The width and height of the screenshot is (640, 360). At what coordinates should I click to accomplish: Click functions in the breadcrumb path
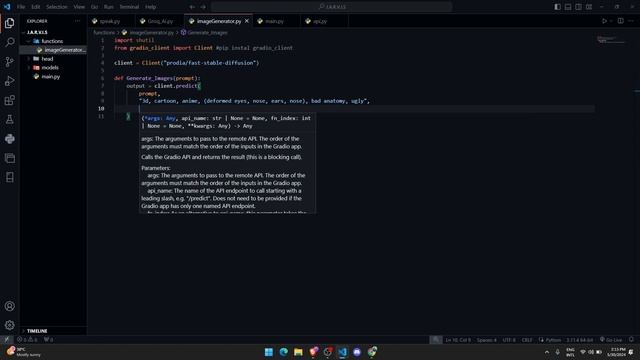pos(104,33)
